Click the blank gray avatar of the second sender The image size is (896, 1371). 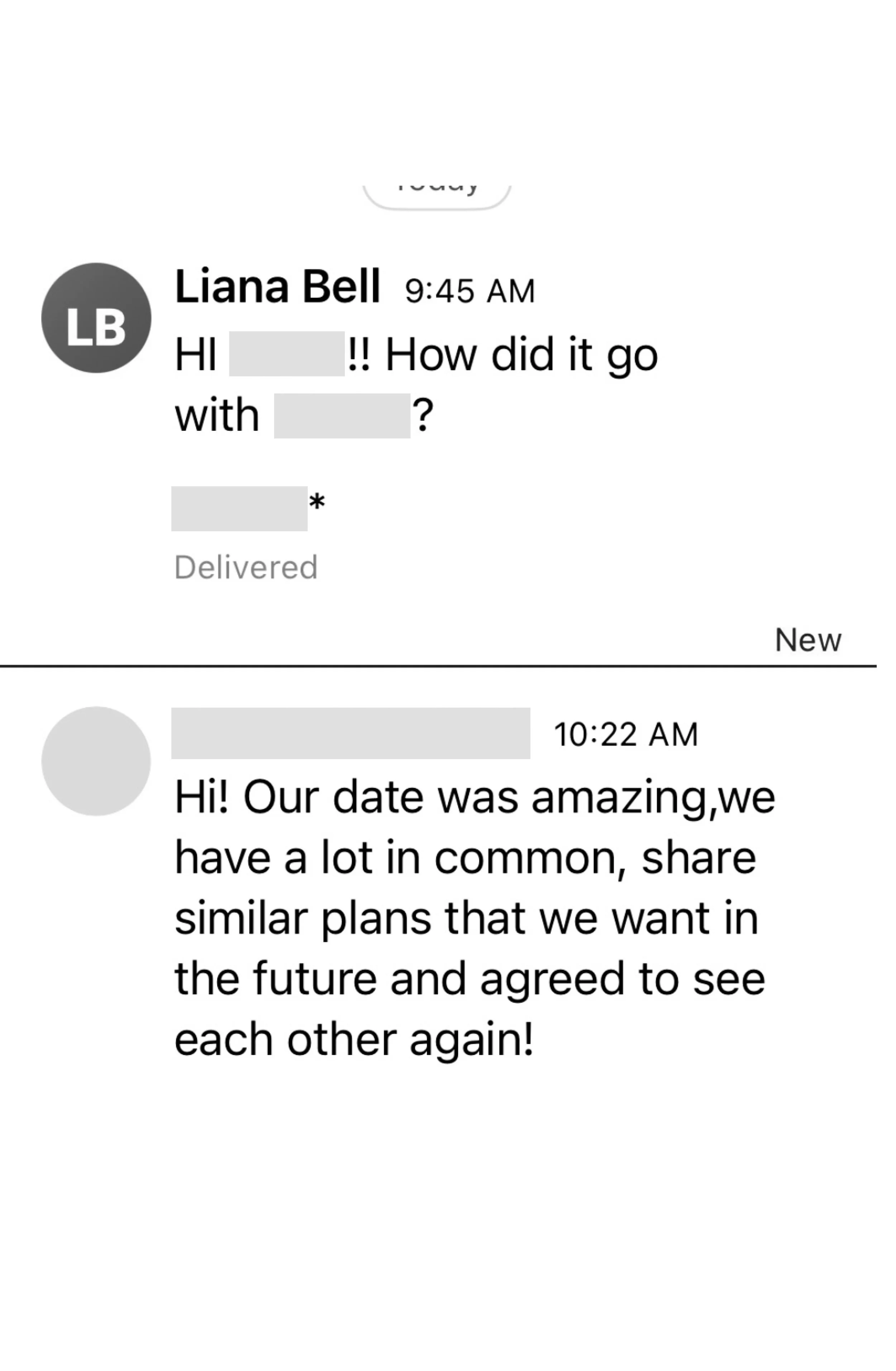[x=96, y=761]
